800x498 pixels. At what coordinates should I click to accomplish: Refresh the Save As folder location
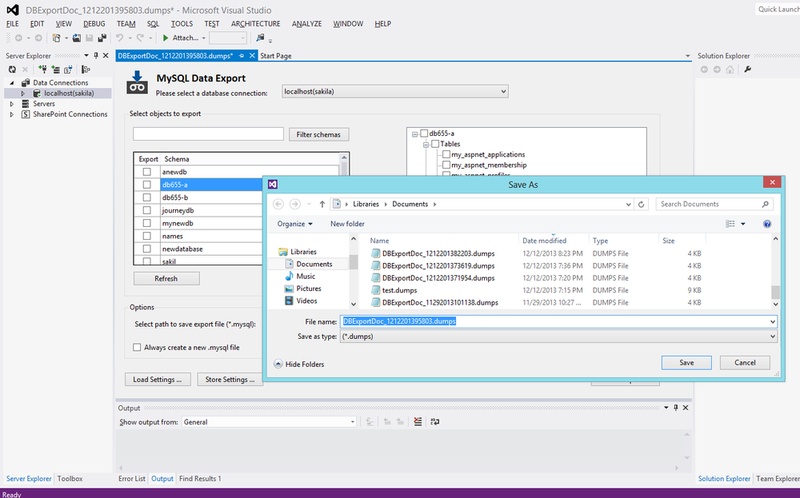click(641, 204)
